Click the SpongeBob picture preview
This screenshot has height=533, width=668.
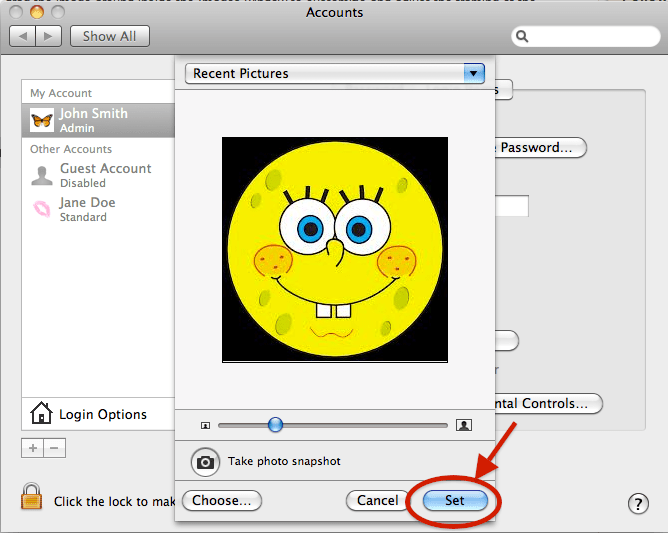click(x=335, y=250)
